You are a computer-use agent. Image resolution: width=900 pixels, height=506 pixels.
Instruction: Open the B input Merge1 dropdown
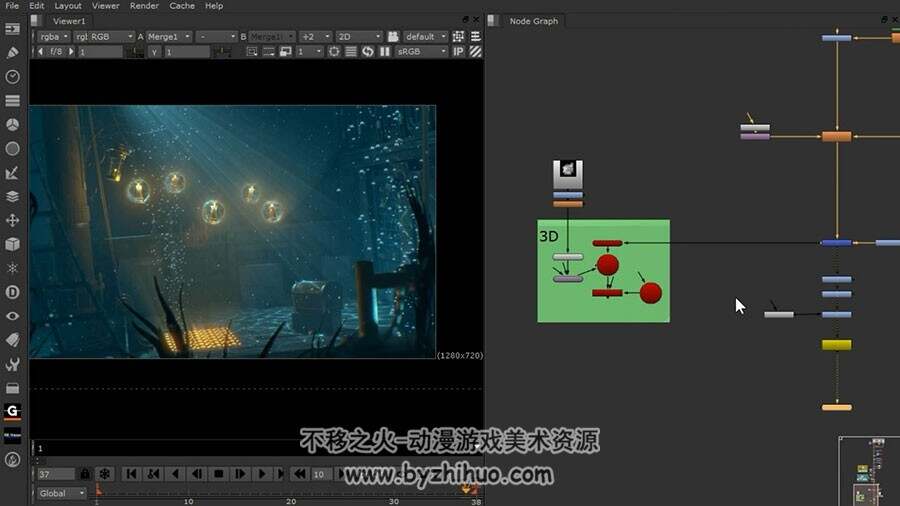[x=272, y=36]
